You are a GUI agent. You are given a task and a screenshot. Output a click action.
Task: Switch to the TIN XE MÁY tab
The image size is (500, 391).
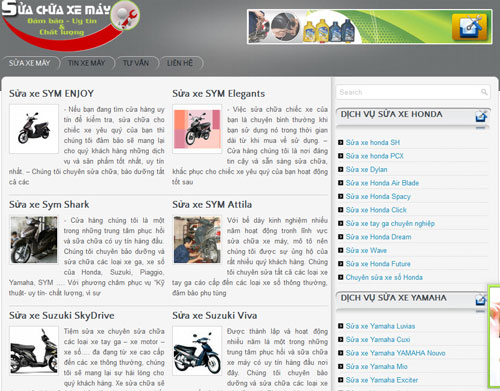point(87,63)
